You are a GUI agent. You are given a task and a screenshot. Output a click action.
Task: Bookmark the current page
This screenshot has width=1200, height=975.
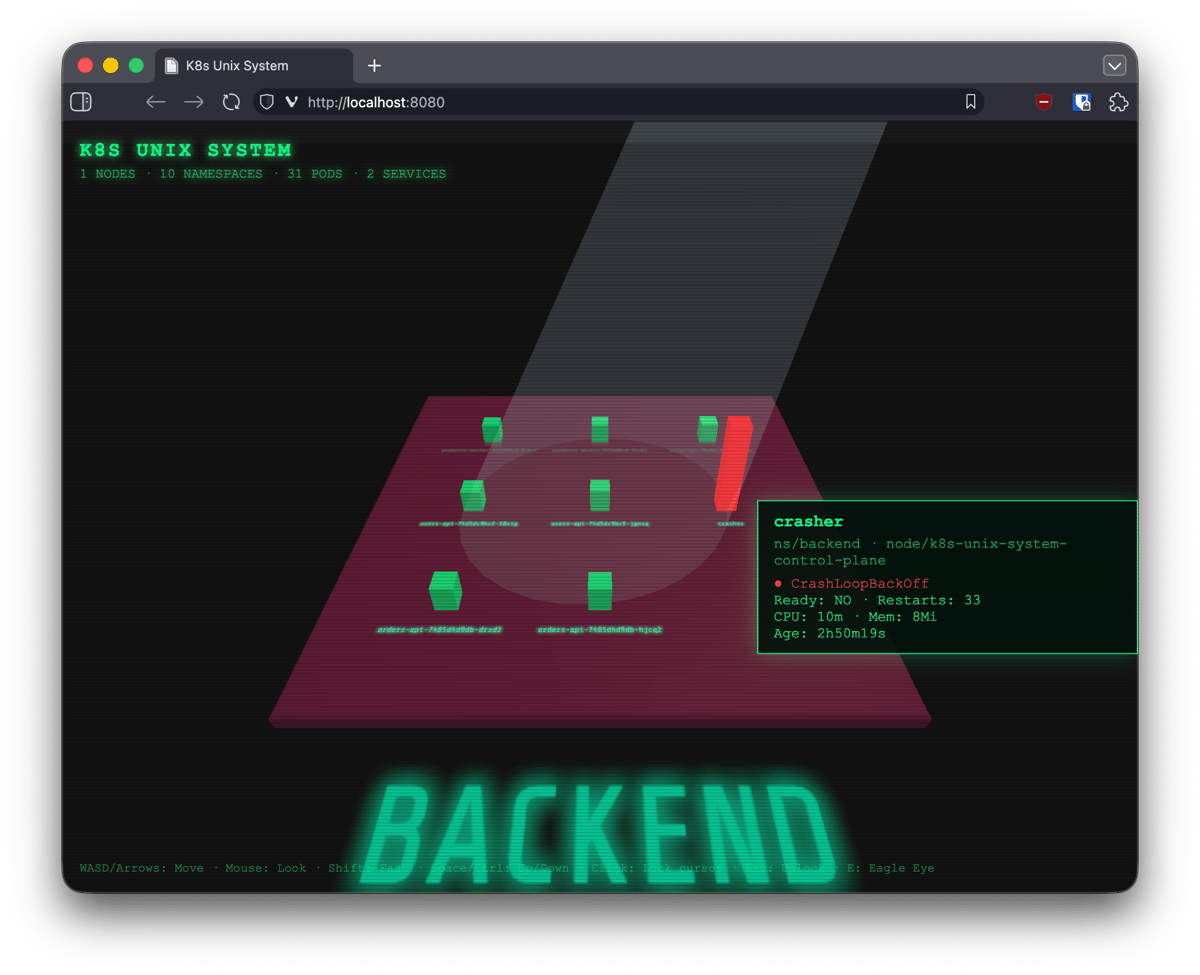click(x=970, y=102)
